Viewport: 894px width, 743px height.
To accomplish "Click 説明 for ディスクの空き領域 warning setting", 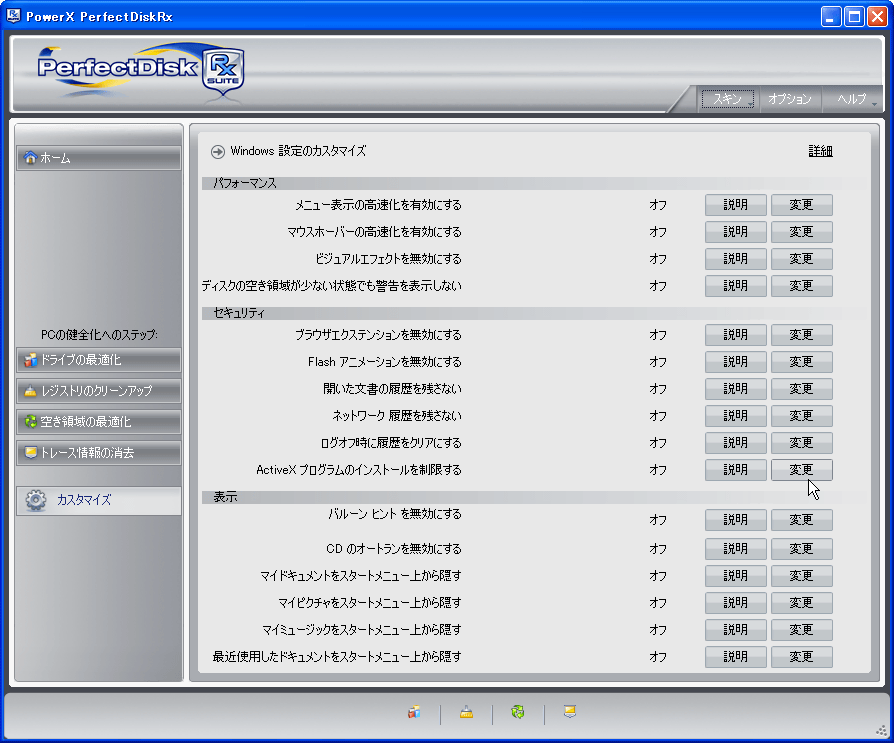I will 735,286.
